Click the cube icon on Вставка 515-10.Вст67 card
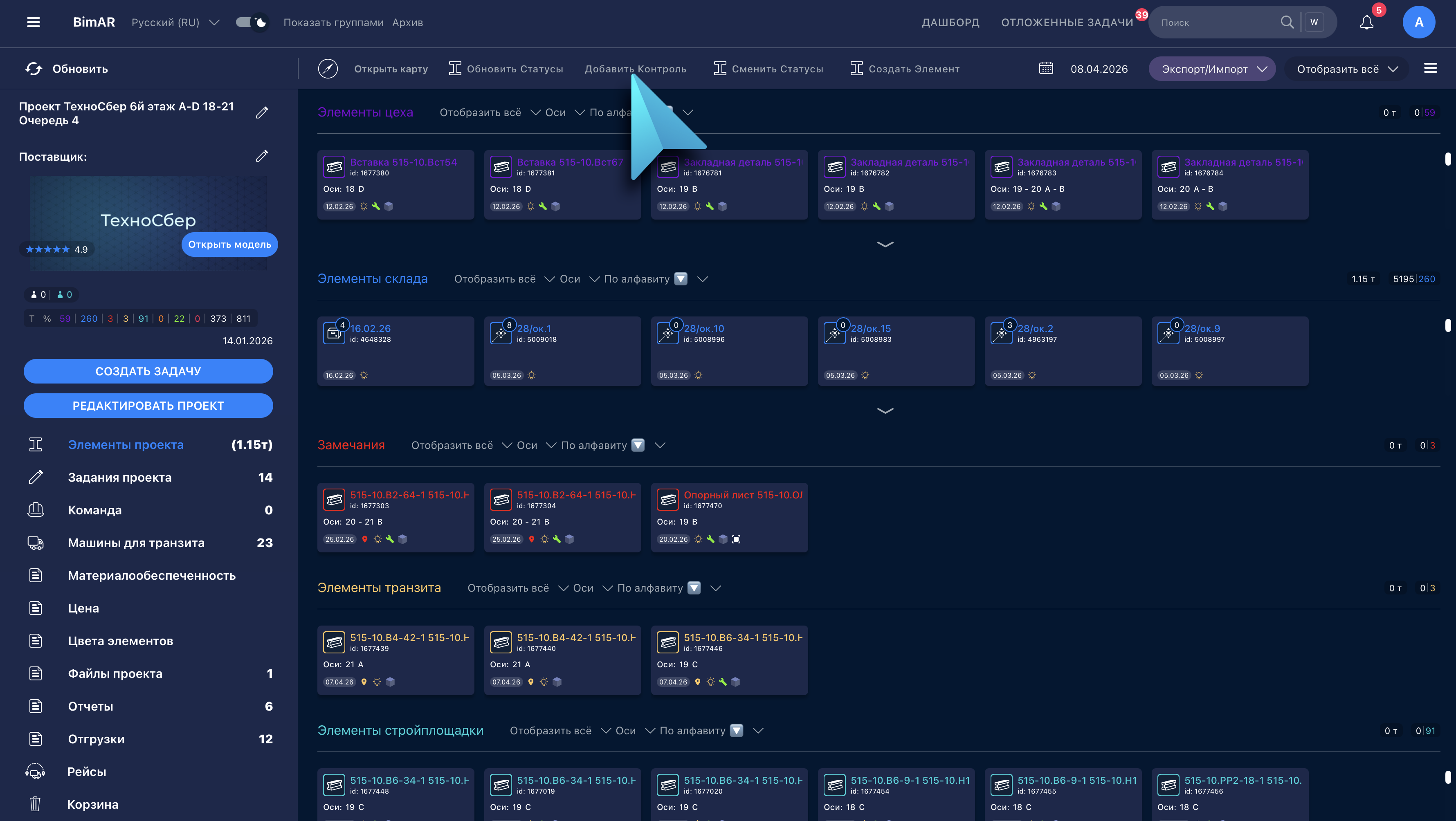The width and height of the screenshot is (1456, 821). pyautogui.click(x=555, y=206)
